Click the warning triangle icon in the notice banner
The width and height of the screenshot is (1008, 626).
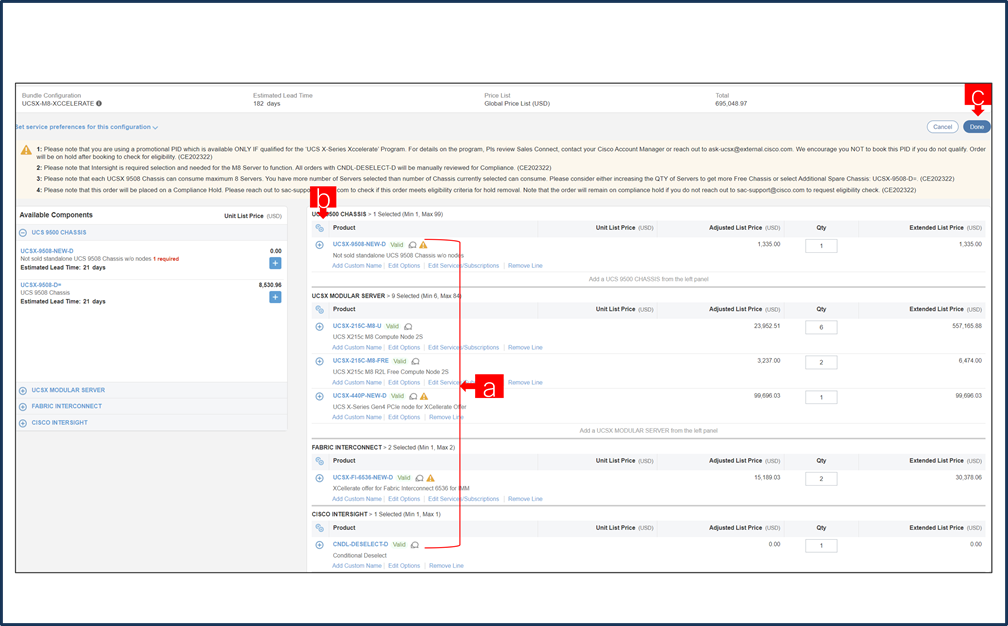26,150
